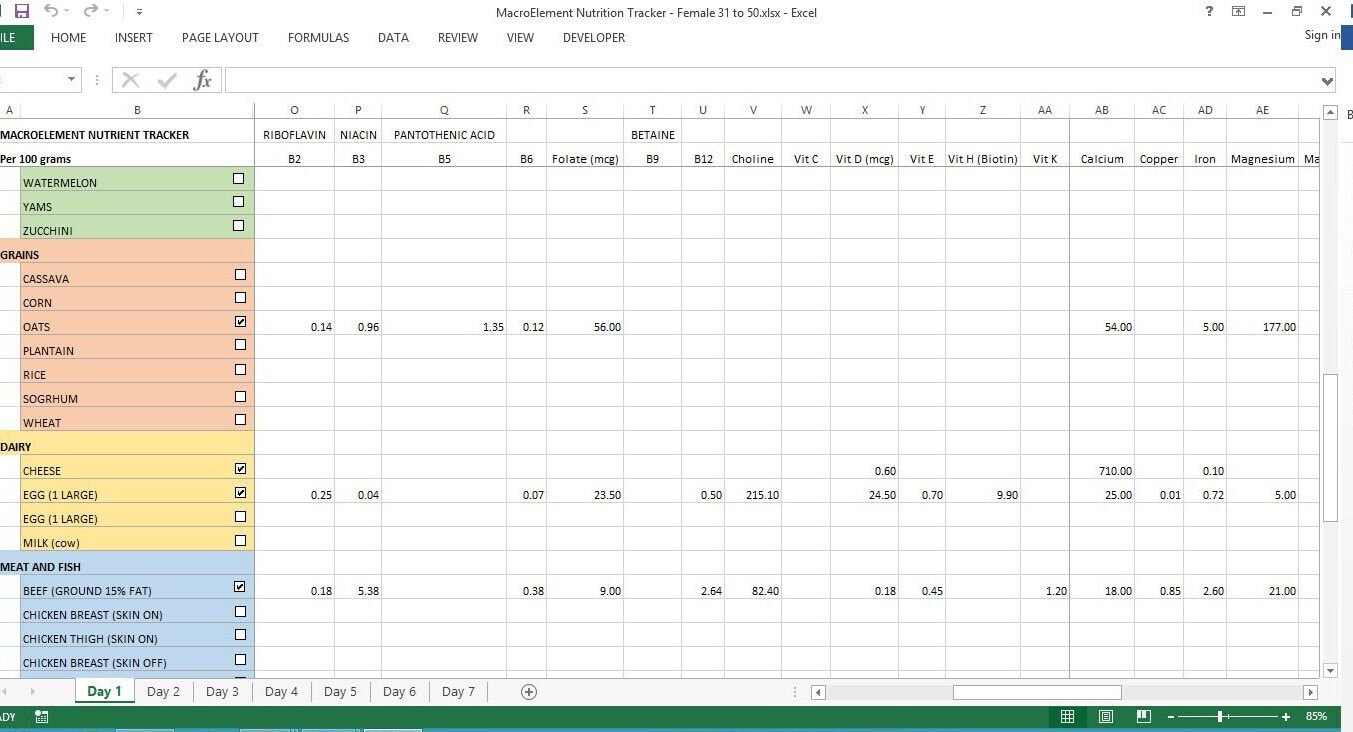The width and height of the screenshot is (1353, 732).
Task: Switch to Day 5 sheet
Action: 340,692
